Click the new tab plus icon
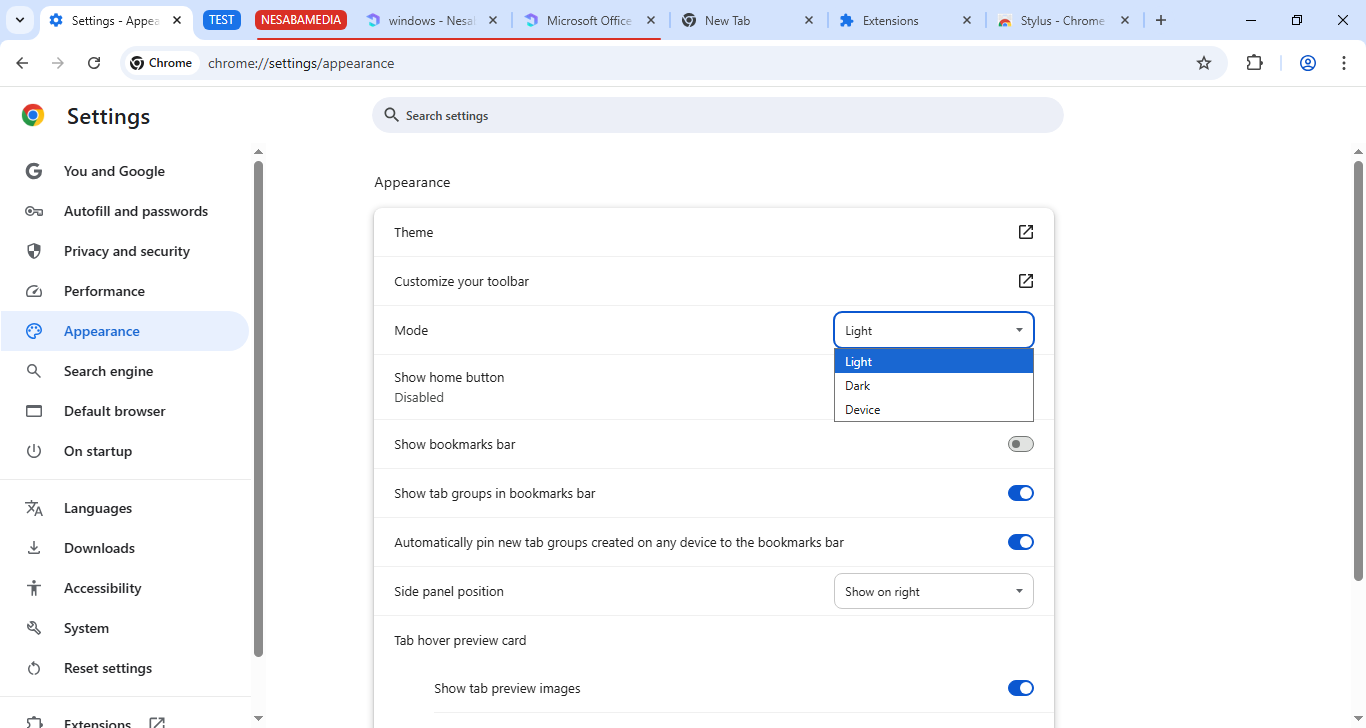The image size is (1366, 728). click(x=1160, y=20)
